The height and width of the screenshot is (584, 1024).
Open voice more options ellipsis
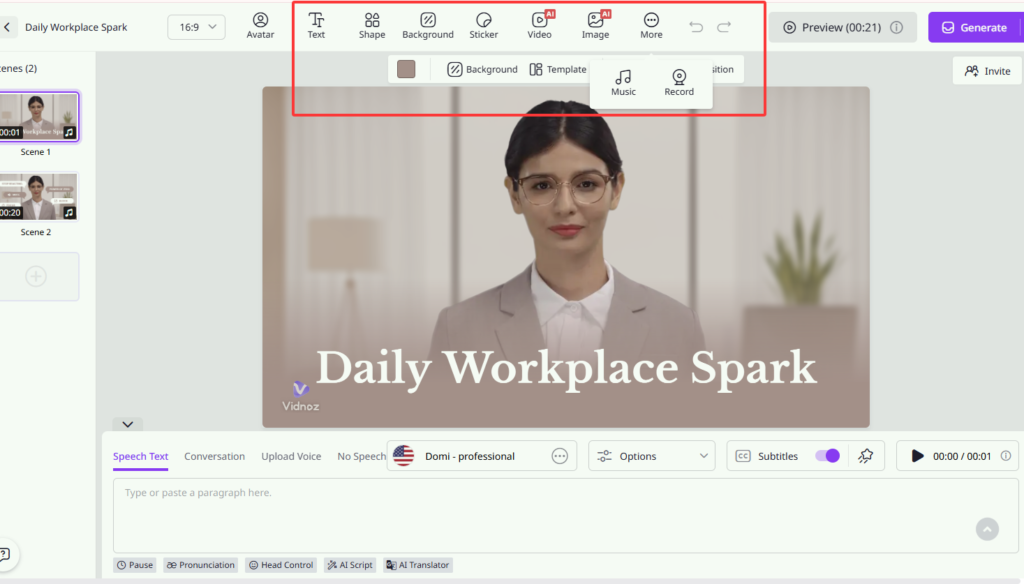tap(560, 456)
